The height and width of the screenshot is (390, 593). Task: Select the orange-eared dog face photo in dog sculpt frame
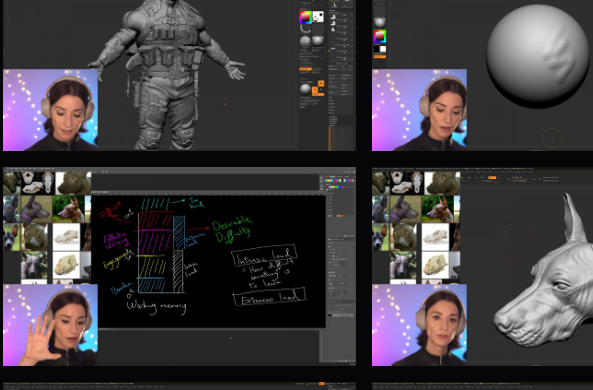coord(380,237)
